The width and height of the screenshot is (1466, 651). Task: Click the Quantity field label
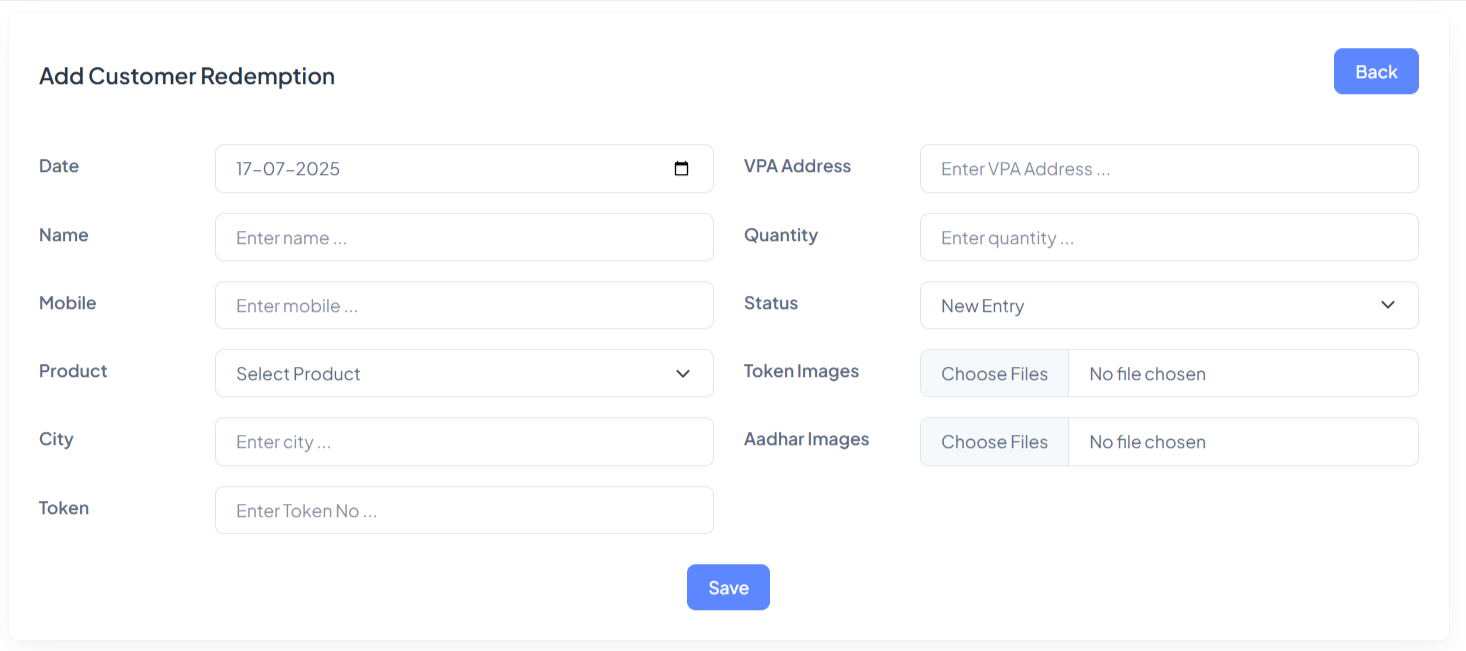(x=781, y=235)
